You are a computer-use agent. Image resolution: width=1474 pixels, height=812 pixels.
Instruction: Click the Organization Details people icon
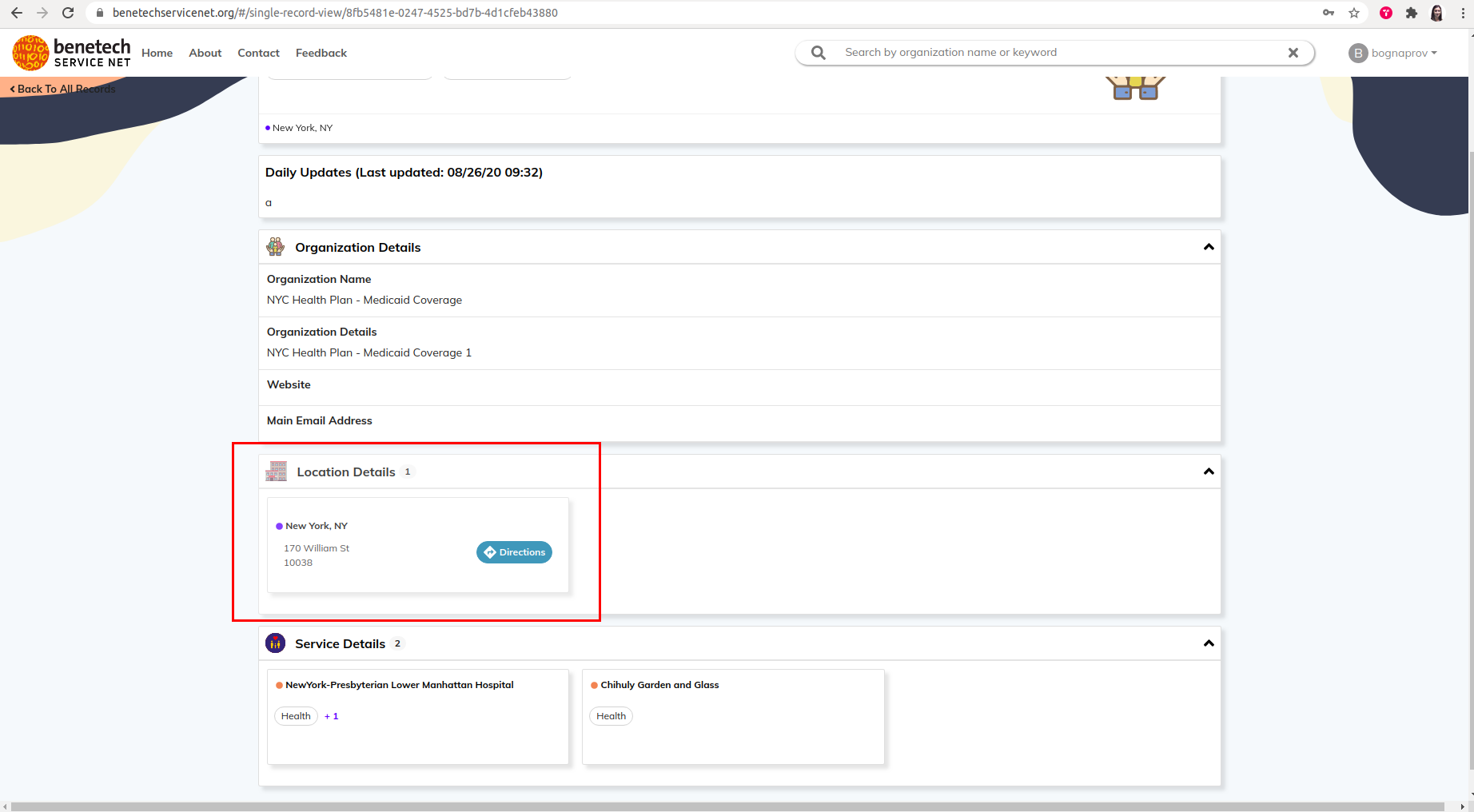[276, 247]
